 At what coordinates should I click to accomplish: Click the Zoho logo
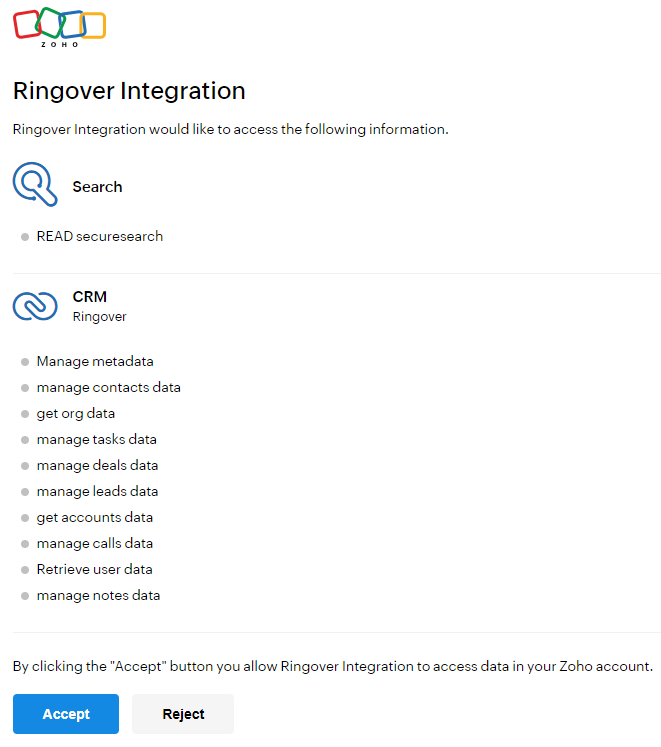[59, 27]
